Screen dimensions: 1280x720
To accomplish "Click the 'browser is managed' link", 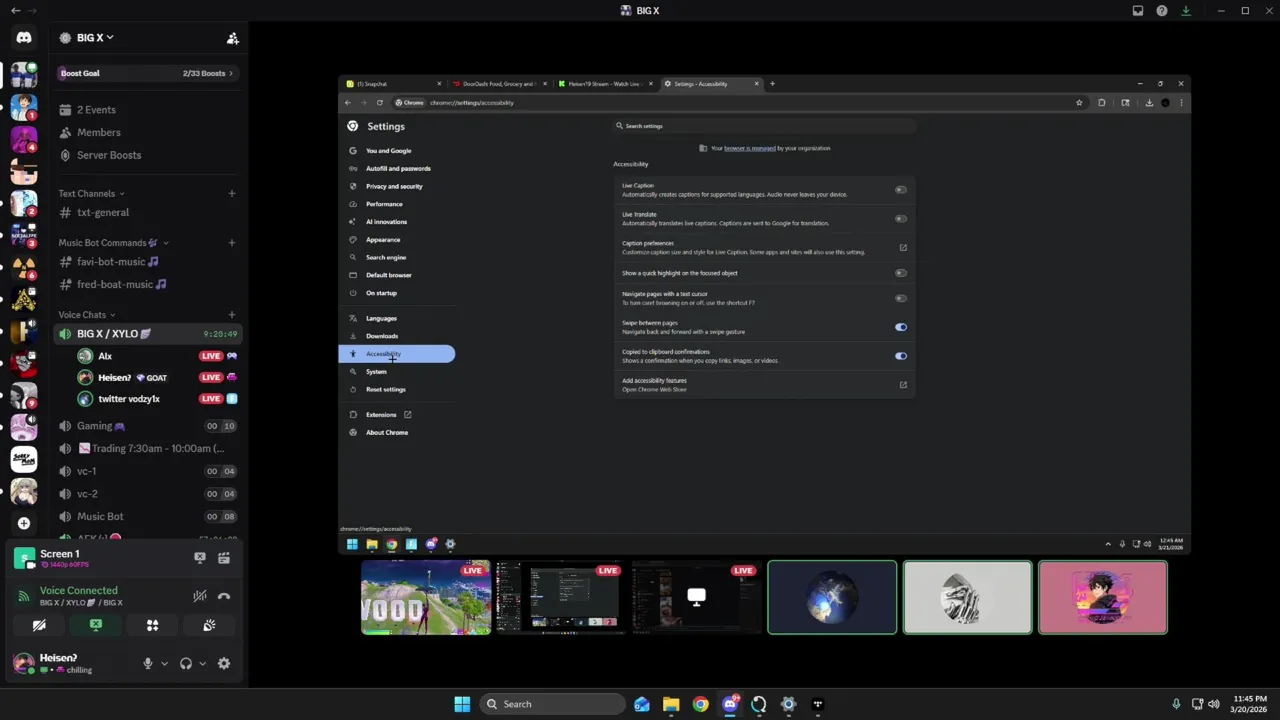I will click(750, 148).
